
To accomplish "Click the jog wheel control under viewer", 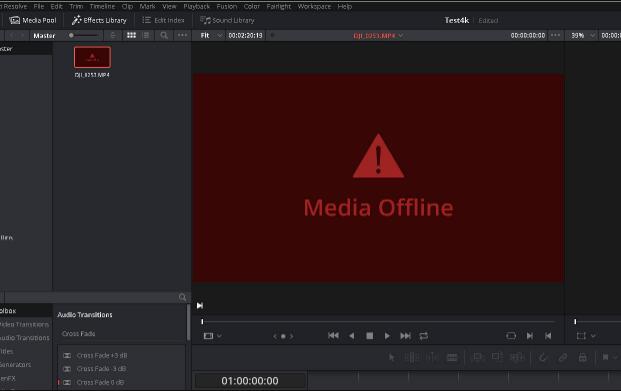I will point(283,336).
